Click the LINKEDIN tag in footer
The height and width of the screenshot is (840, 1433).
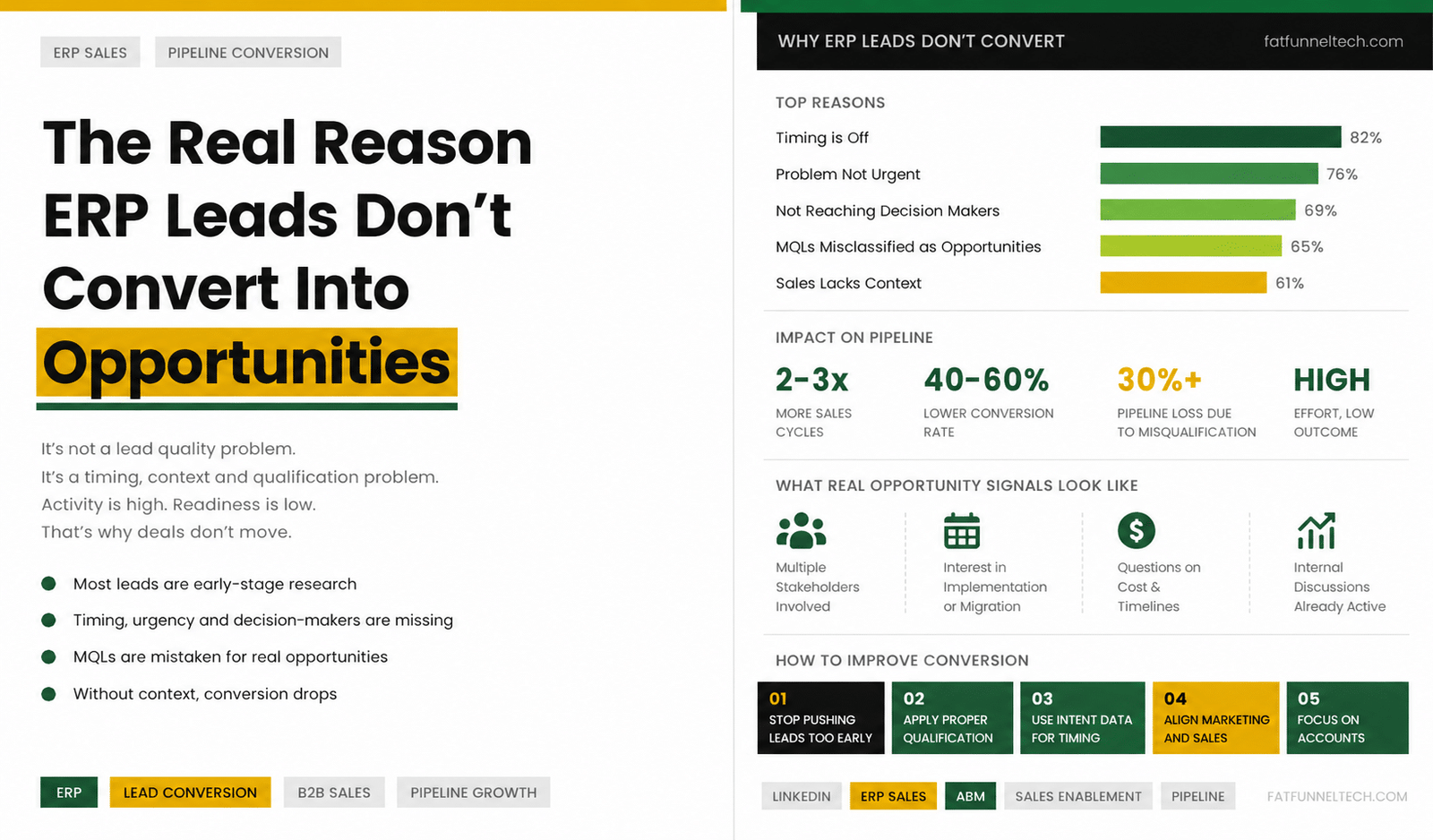click(802, 796)
